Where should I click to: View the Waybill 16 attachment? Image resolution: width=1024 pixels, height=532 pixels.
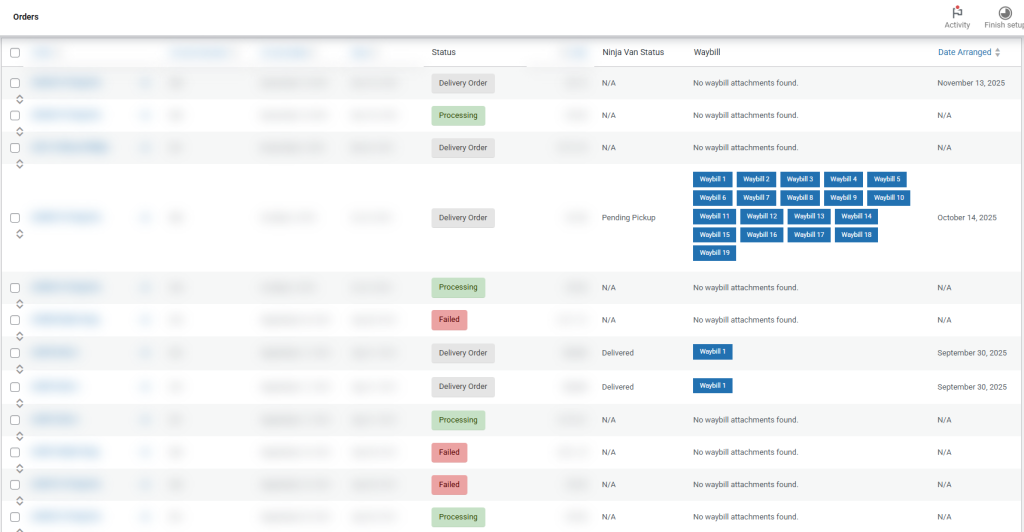click(x=761, y=235)
